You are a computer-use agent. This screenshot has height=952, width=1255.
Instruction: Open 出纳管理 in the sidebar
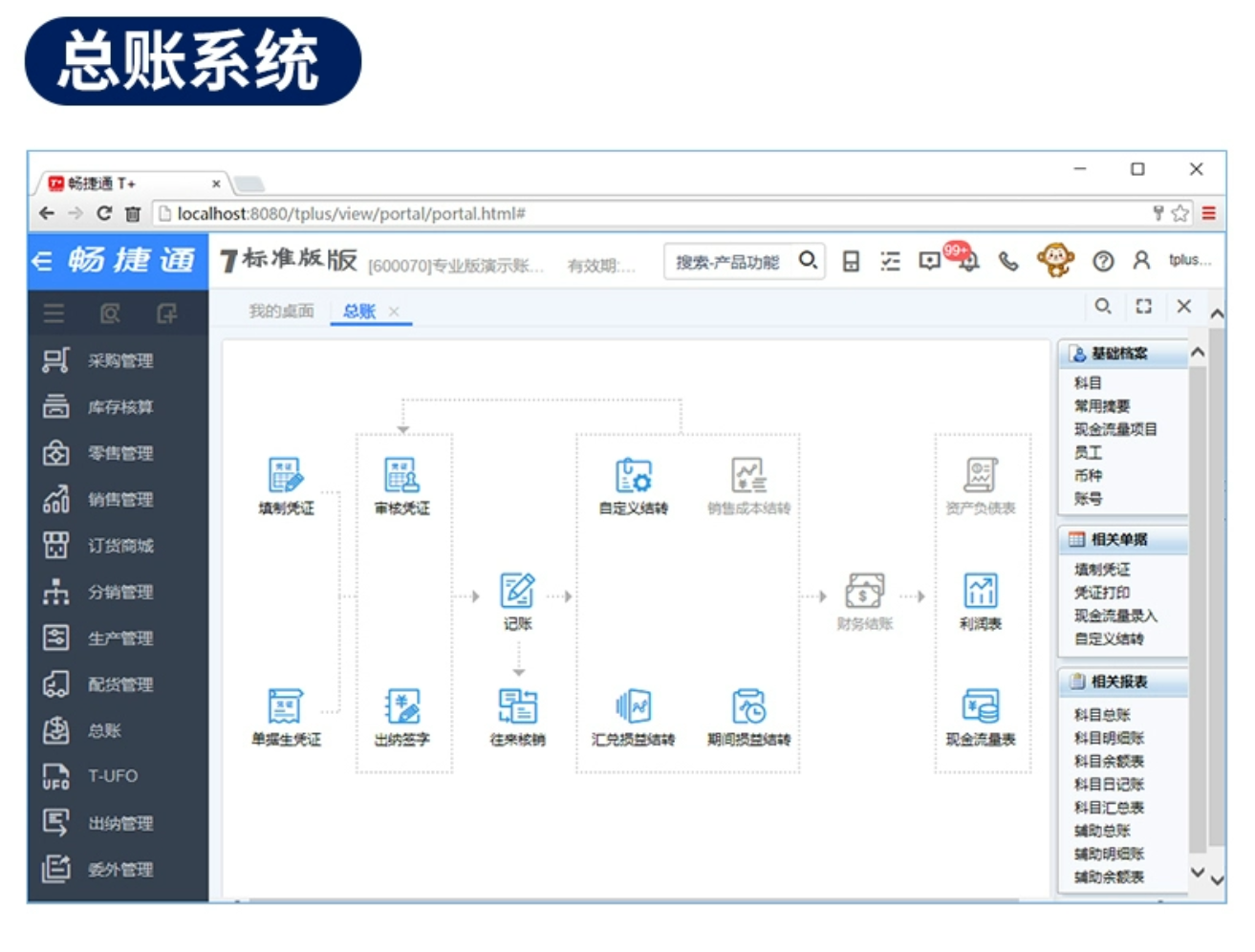tap(119, 823)
